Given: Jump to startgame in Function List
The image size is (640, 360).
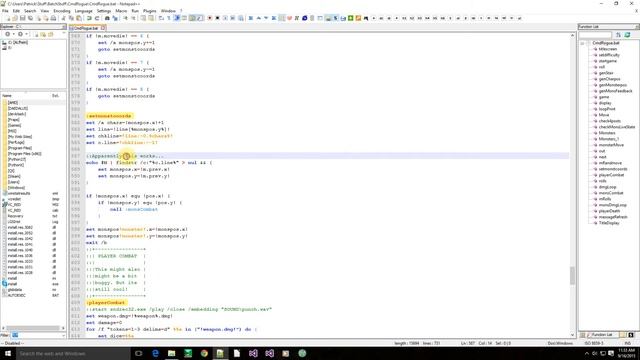Looking at the screenshot, I should click(607, 61).
